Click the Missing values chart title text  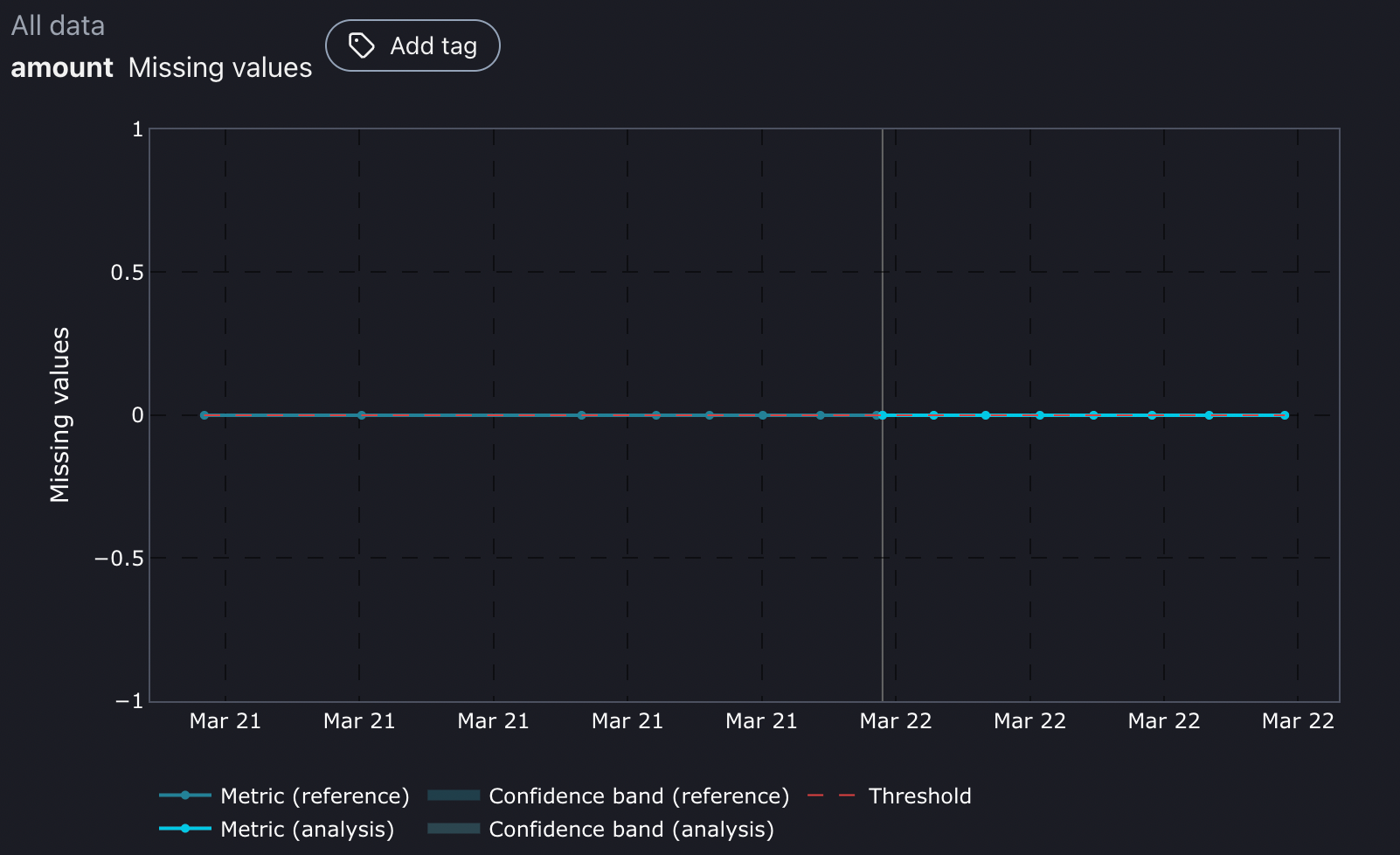click(220, 67)
